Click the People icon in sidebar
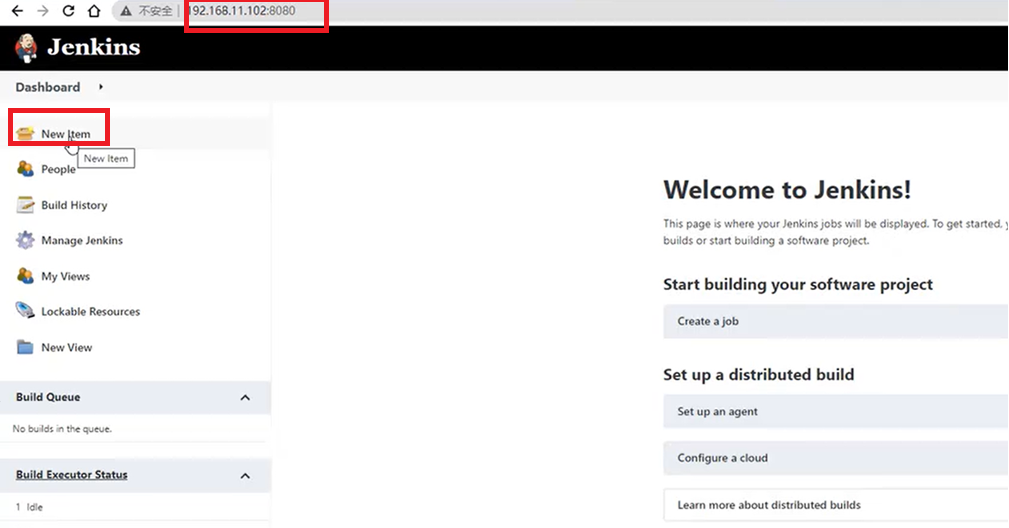 pyautogui.click(x=25, y=168)
